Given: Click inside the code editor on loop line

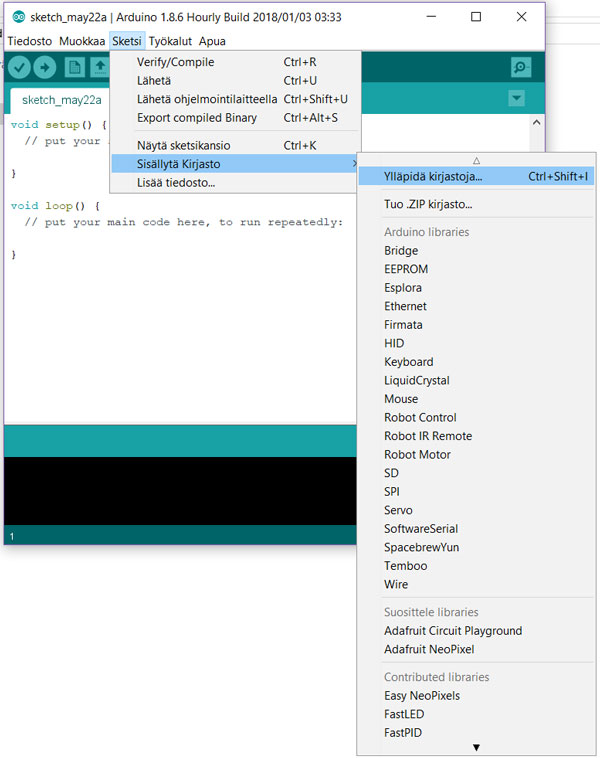Looking at the screenshot, I should (60, 206).
